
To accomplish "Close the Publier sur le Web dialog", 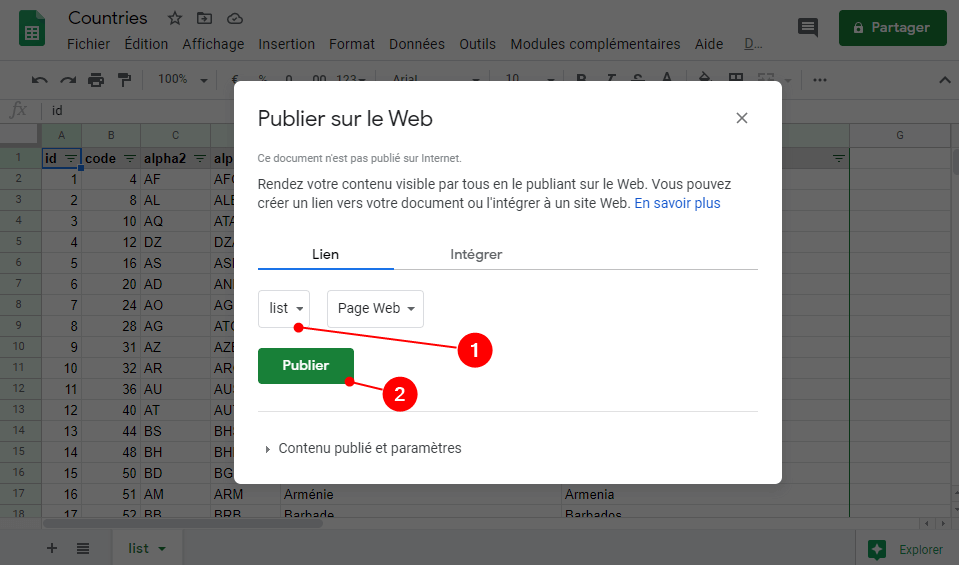I will point(742,118).
